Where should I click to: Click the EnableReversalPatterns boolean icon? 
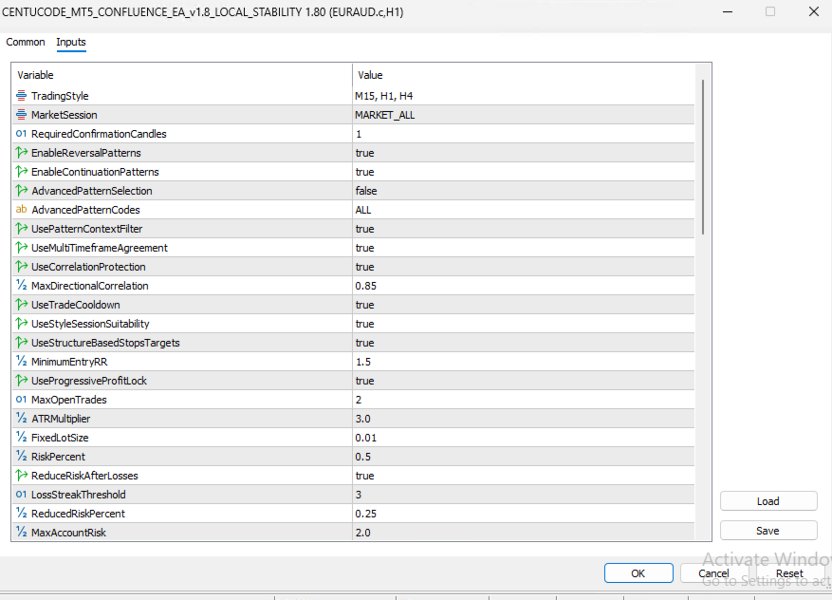point(21,153)
